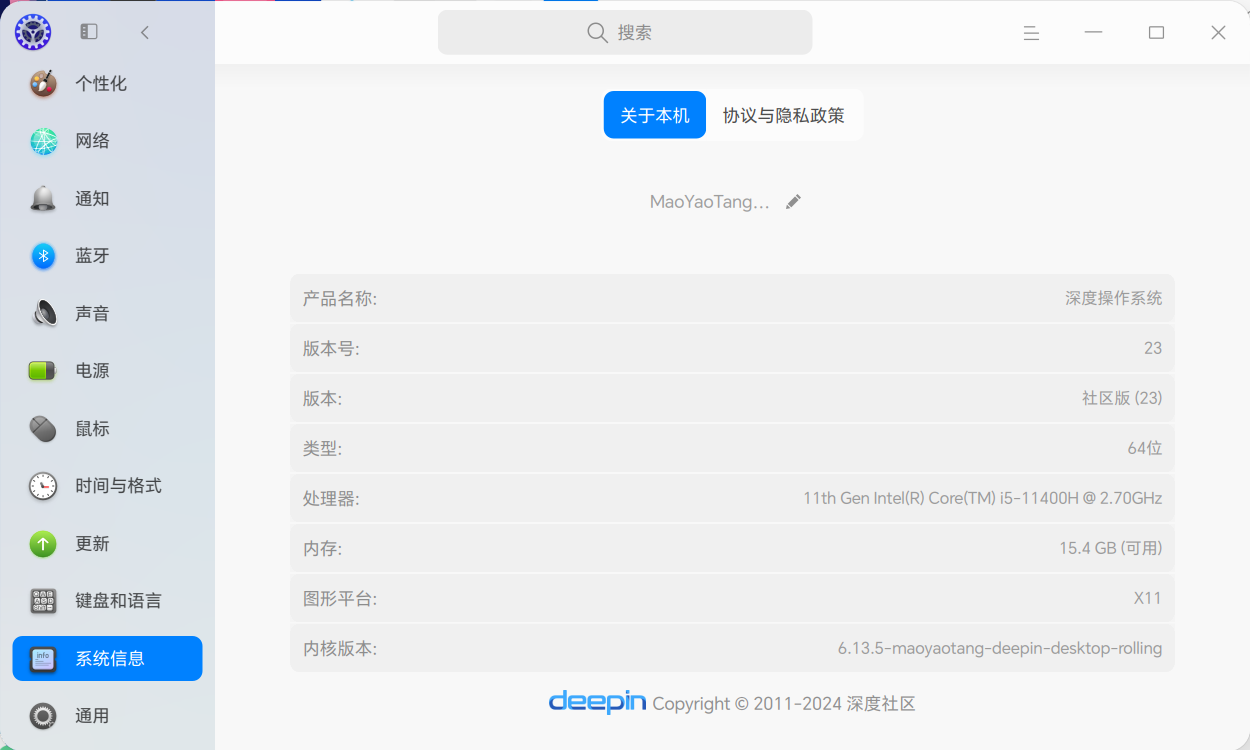This screenshot has height=750, width=1250.
Task: Select 通用 sidebar entry
Action: (x=107, y=716)
